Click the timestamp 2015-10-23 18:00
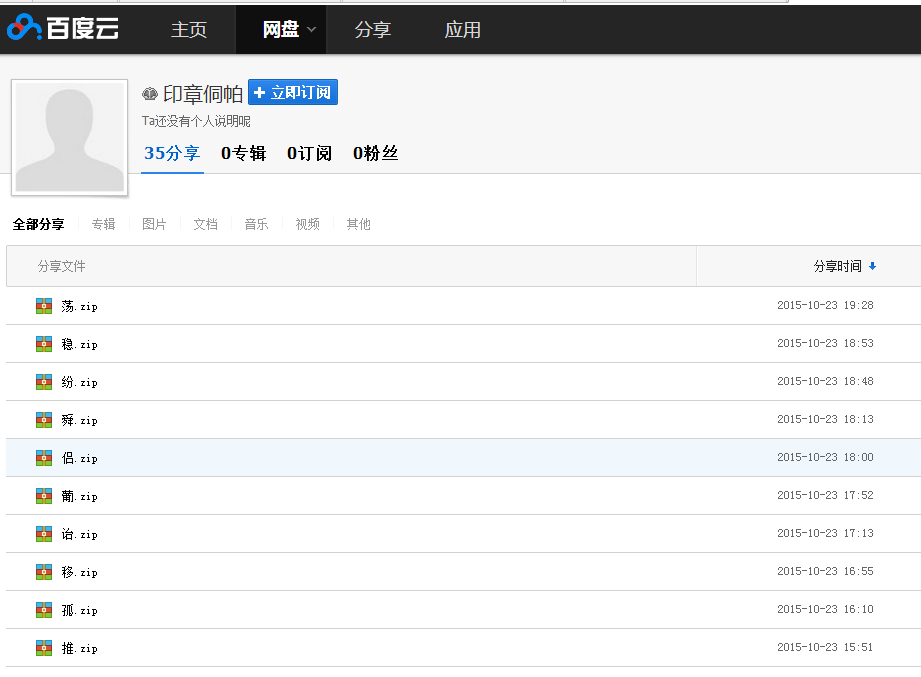The width and height of the screenshot is (921, 677). tap(825, 457)
